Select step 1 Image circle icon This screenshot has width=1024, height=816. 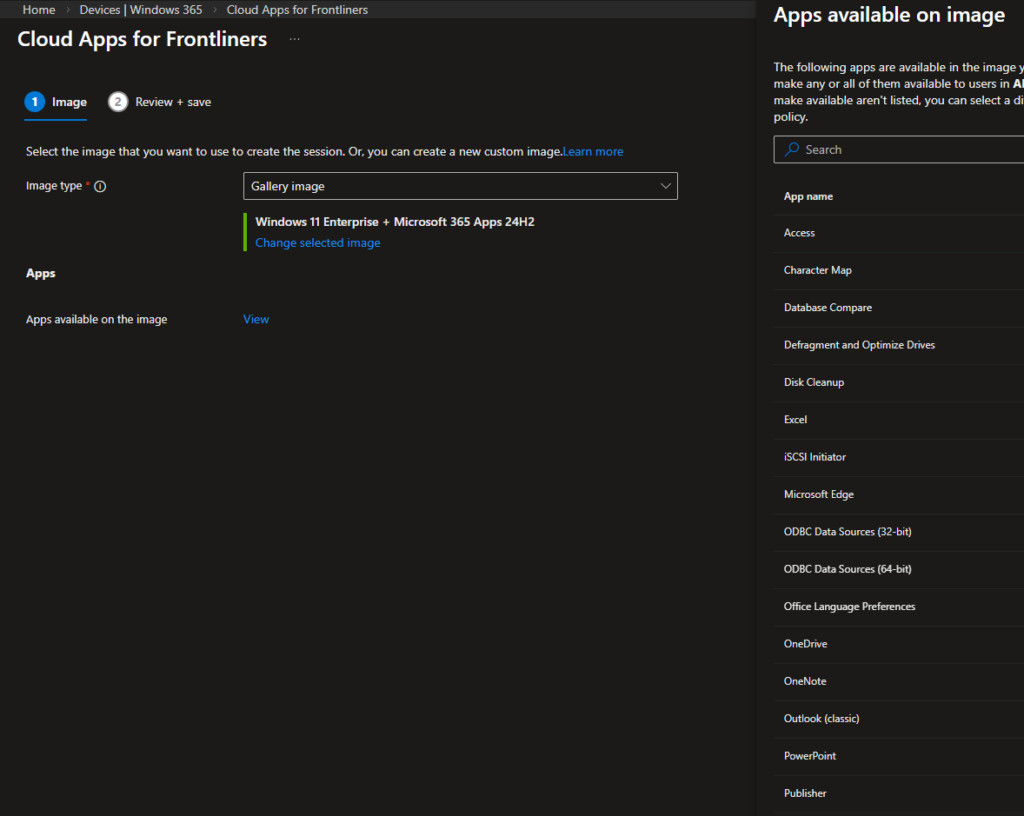tap(35, 102)
